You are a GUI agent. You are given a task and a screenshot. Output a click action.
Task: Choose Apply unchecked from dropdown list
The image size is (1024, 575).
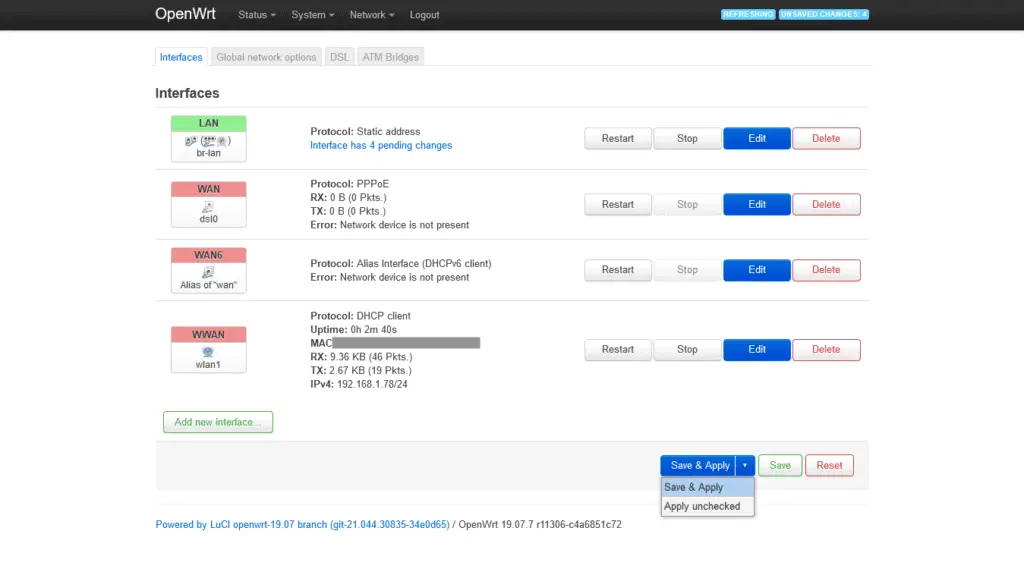pyautogui.click(x=707, y=506)
